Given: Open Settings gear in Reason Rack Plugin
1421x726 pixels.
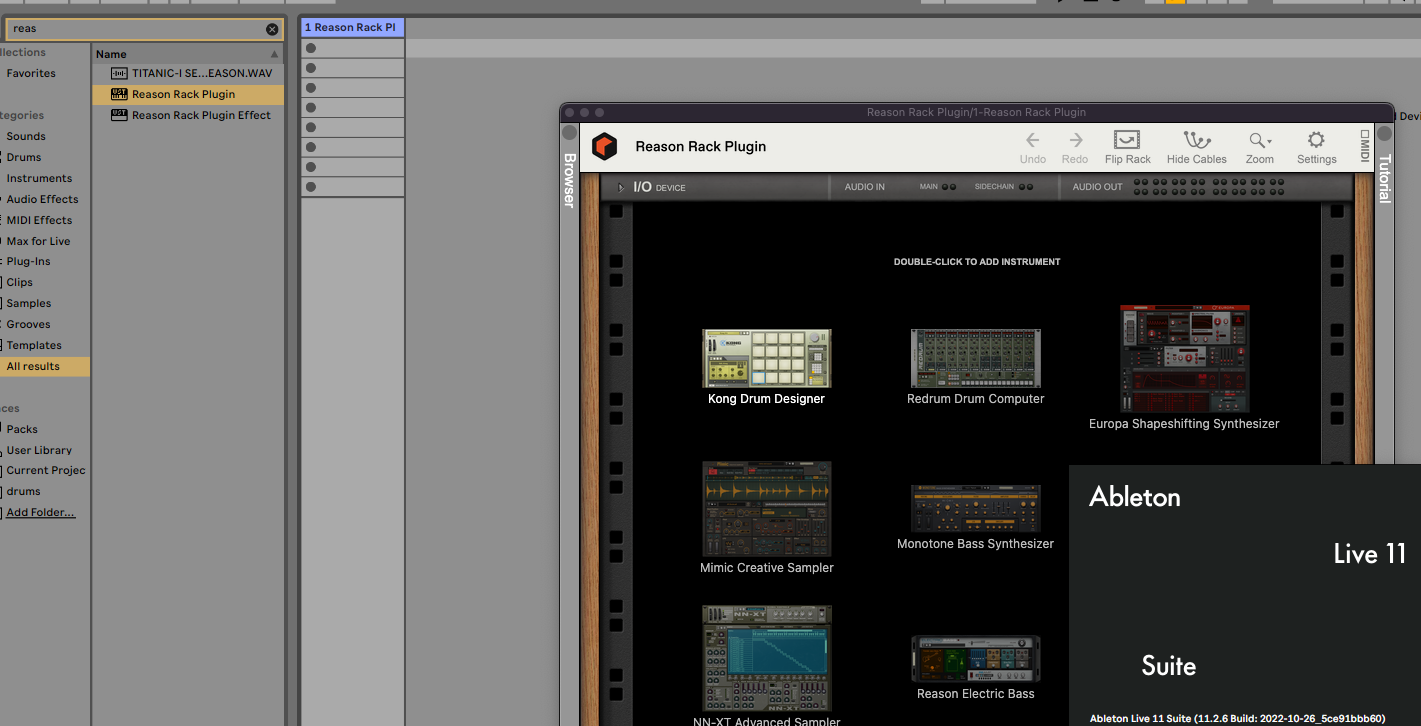Looking at the screenshot, I should point(1316,140).
